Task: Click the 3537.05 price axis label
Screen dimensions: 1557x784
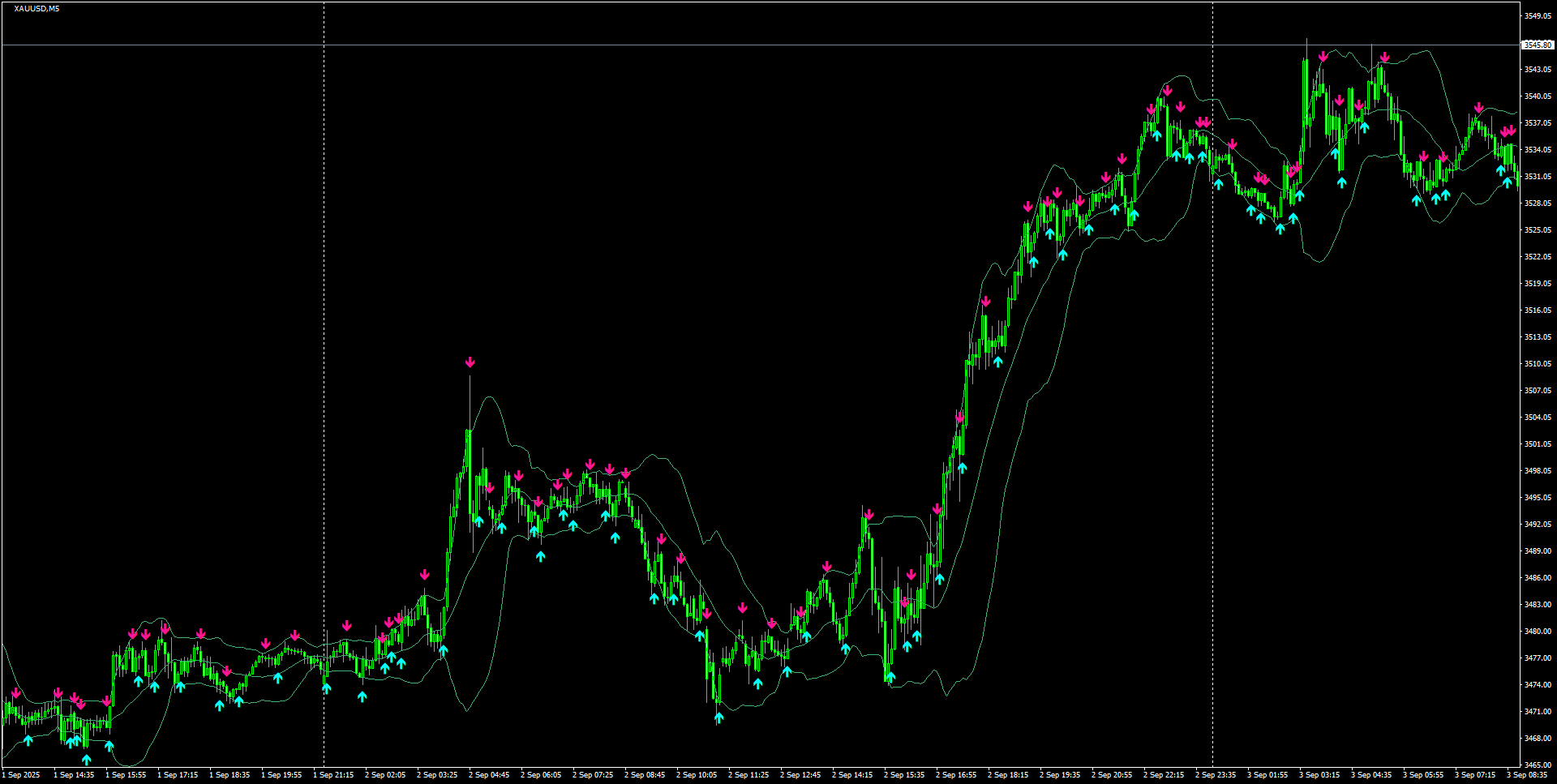Action: coord(1538,123)
